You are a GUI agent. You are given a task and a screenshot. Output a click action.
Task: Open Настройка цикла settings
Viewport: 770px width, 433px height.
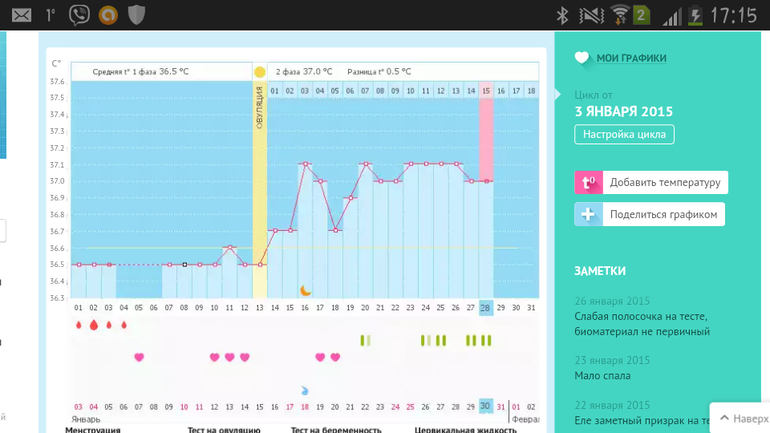[624, 134]
